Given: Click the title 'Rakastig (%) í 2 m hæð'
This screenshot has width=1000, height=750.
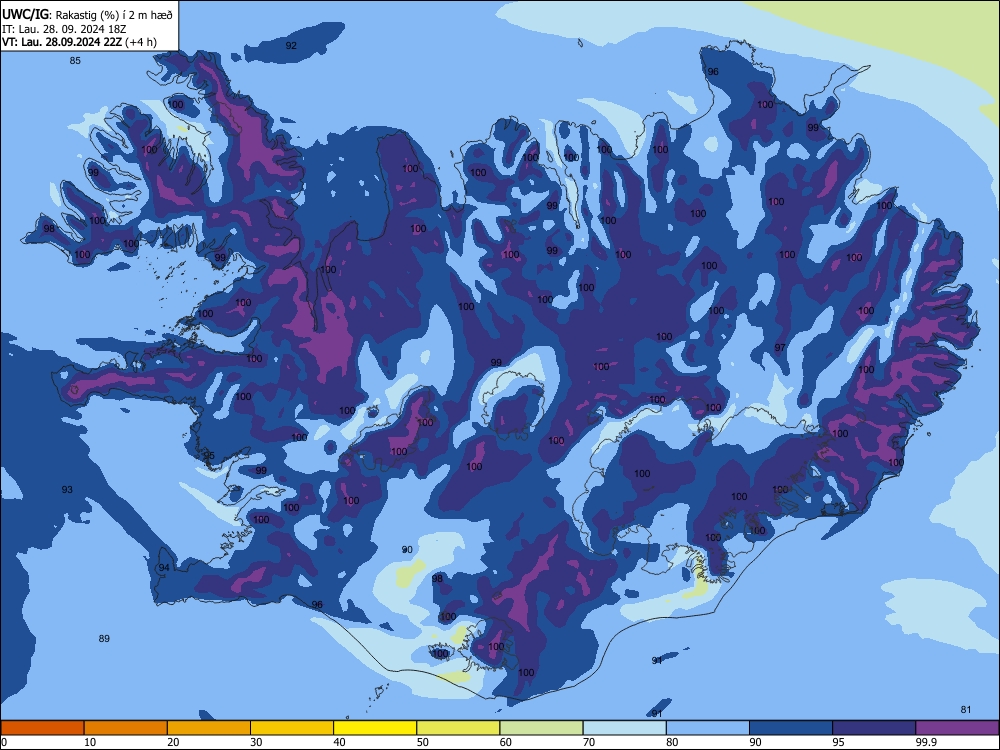Looking at the screenshot, I should coord(114,15).
